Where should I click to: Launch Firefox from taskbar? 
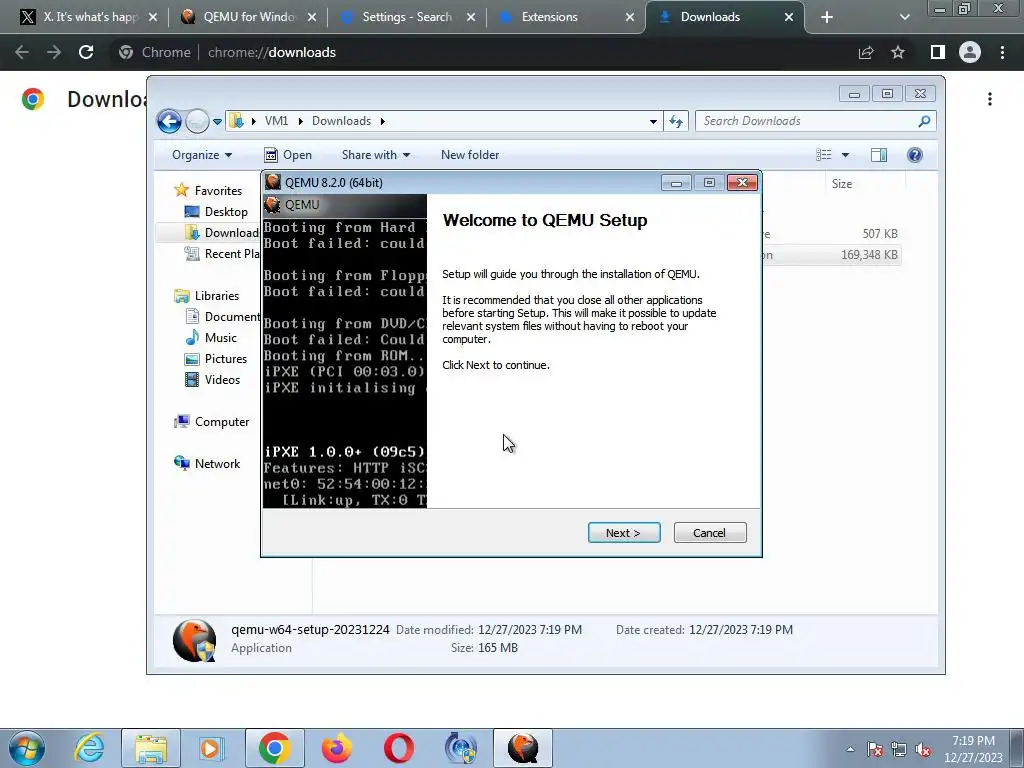click(336, 748)
